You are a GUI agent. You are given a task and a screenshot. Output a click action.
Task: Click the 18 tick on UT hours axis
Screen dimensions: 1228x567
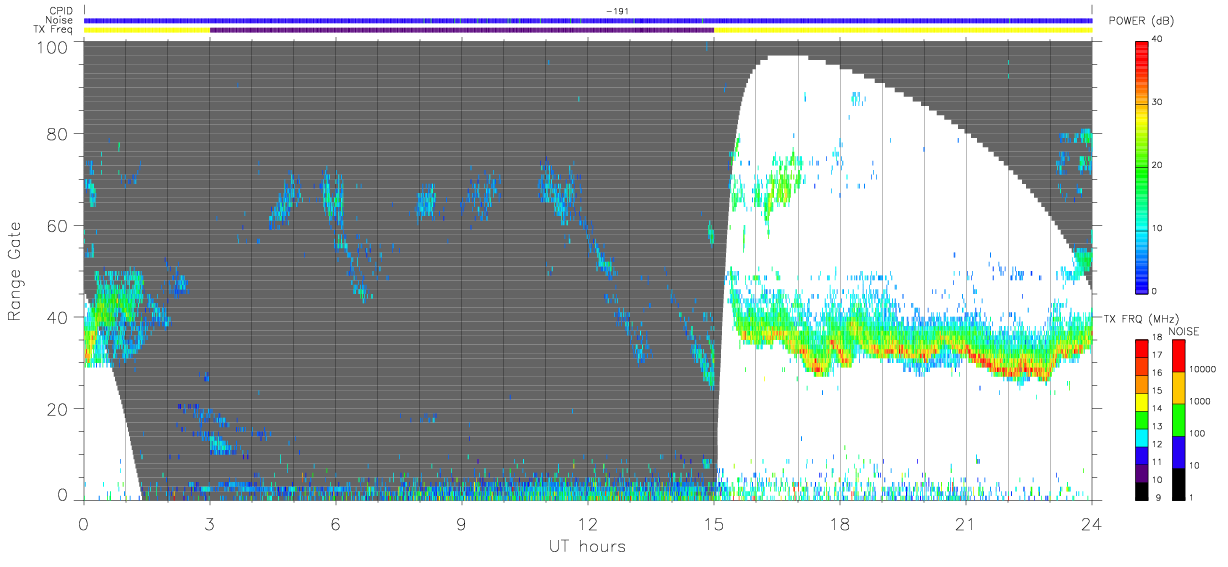pyautogui.click(x=840, y=523)
